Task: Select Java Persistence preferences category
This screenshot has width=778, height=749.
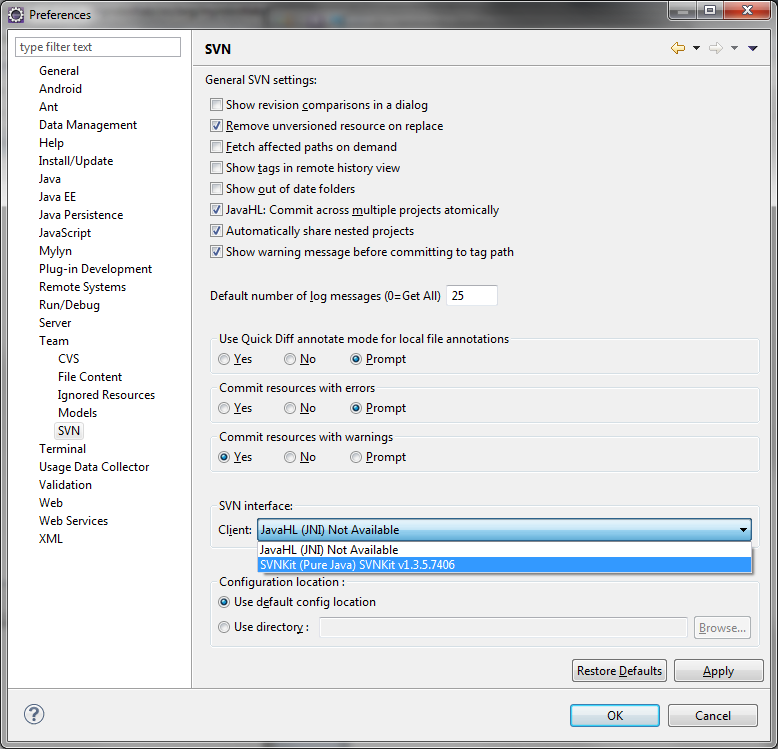Action: point(81,215)
